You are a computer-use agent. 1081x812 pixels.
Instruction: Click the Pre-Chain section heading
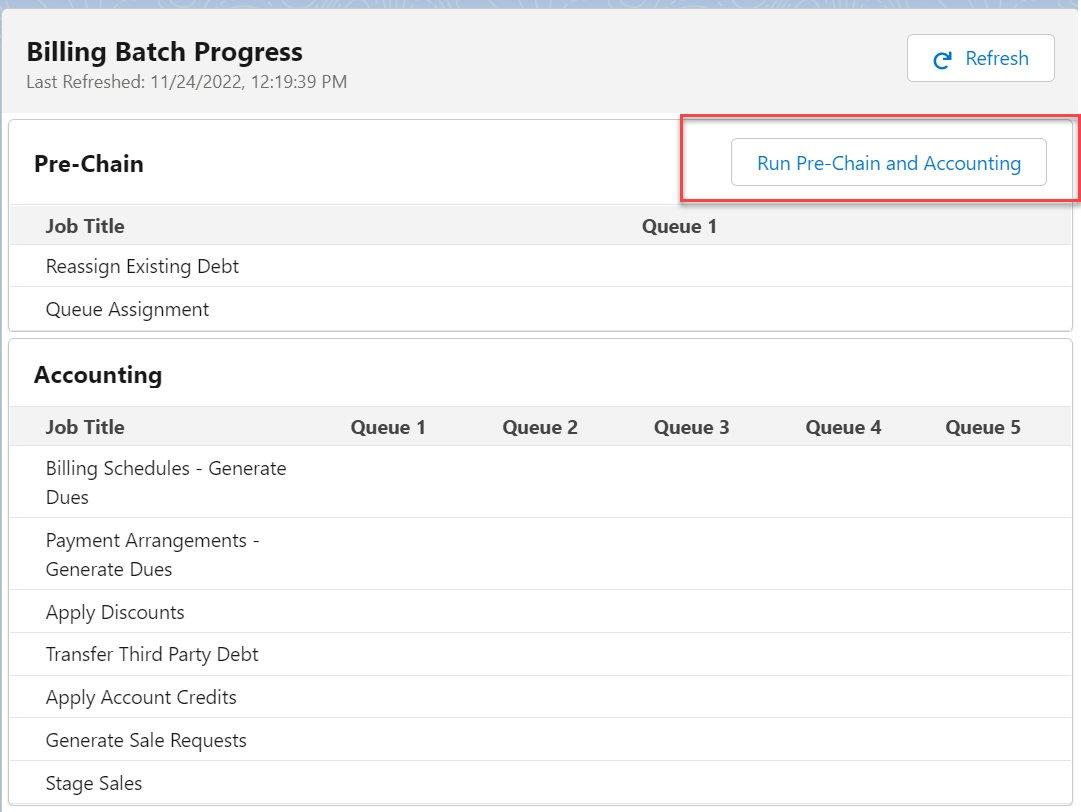coord(89,164)
